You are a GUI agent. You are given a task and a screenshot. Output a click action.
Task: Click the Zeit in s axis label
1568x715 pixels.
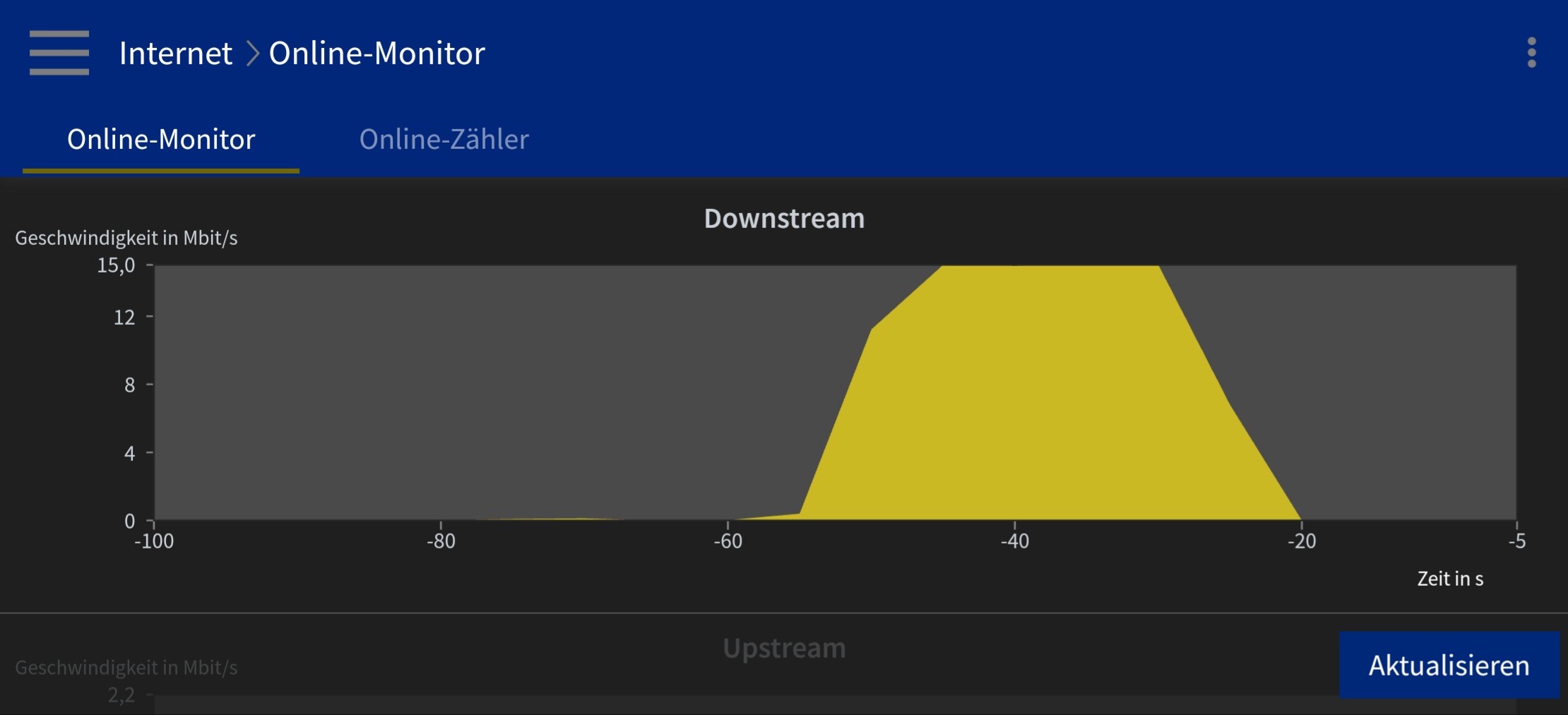tap(1449, 579)
